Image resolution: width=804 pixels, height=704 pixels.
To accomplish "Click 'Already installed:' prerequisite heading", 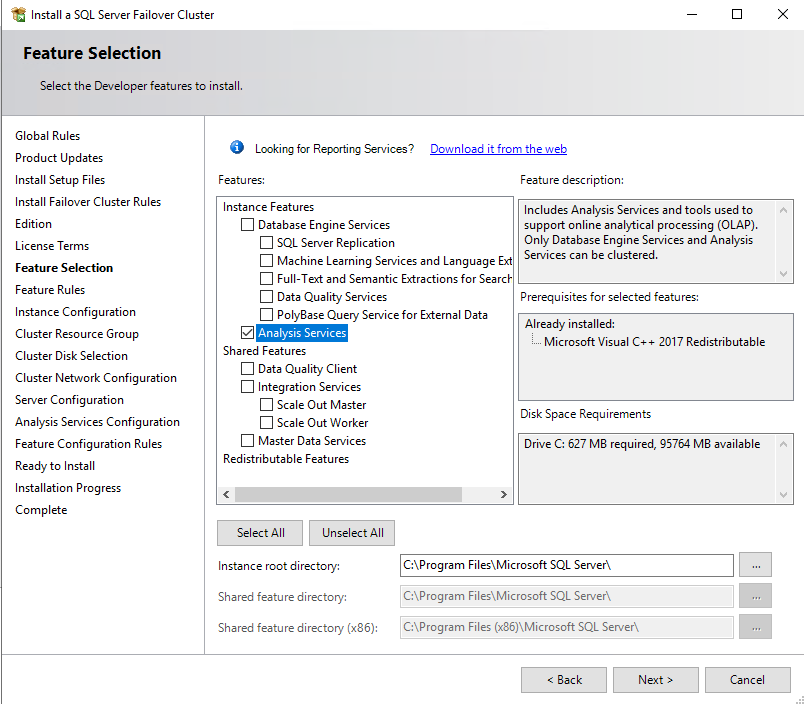I will tap(570, 324).
